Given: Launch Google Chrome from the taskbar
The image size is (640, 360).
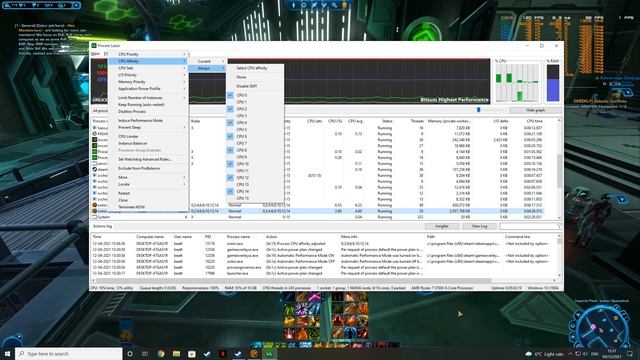Looking at the screenshot, I should (161, 353).
